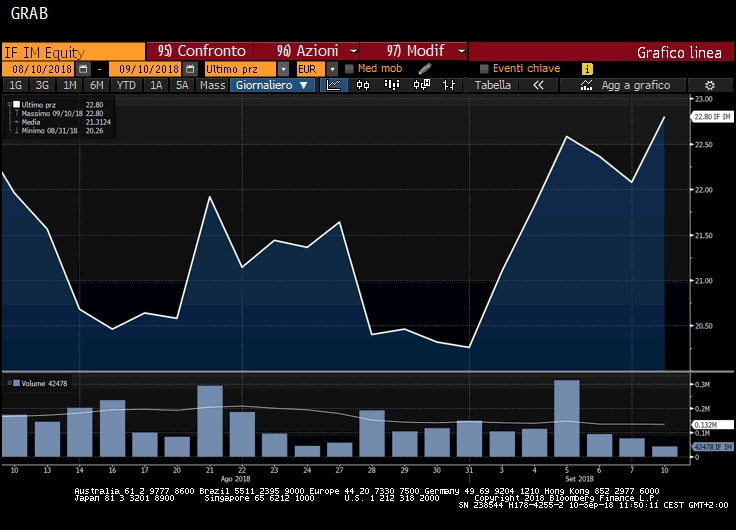Switch to candlestick chart icon
The image size is (736, 530).
click(x=362, y=86)
